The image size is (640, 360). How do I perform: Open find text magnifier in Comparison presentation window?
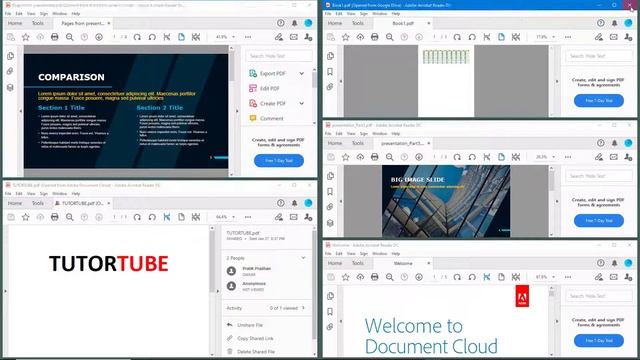70,37
